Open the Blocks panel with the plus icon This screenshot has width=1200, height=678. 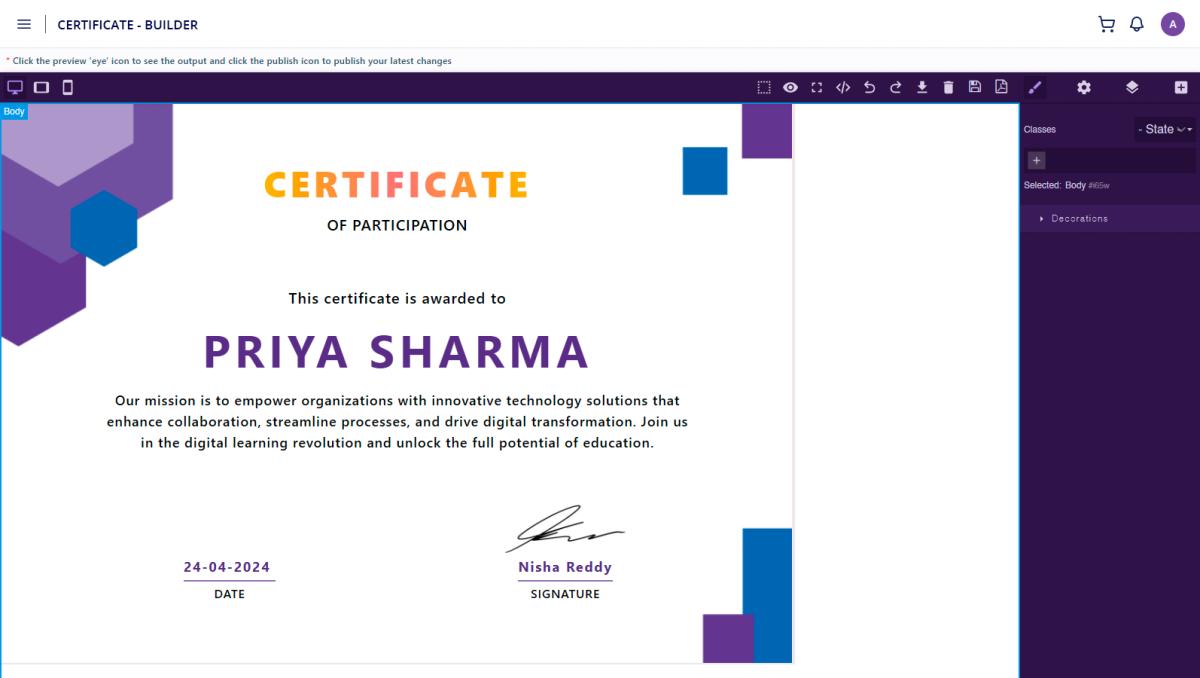tap(1180, 87)
